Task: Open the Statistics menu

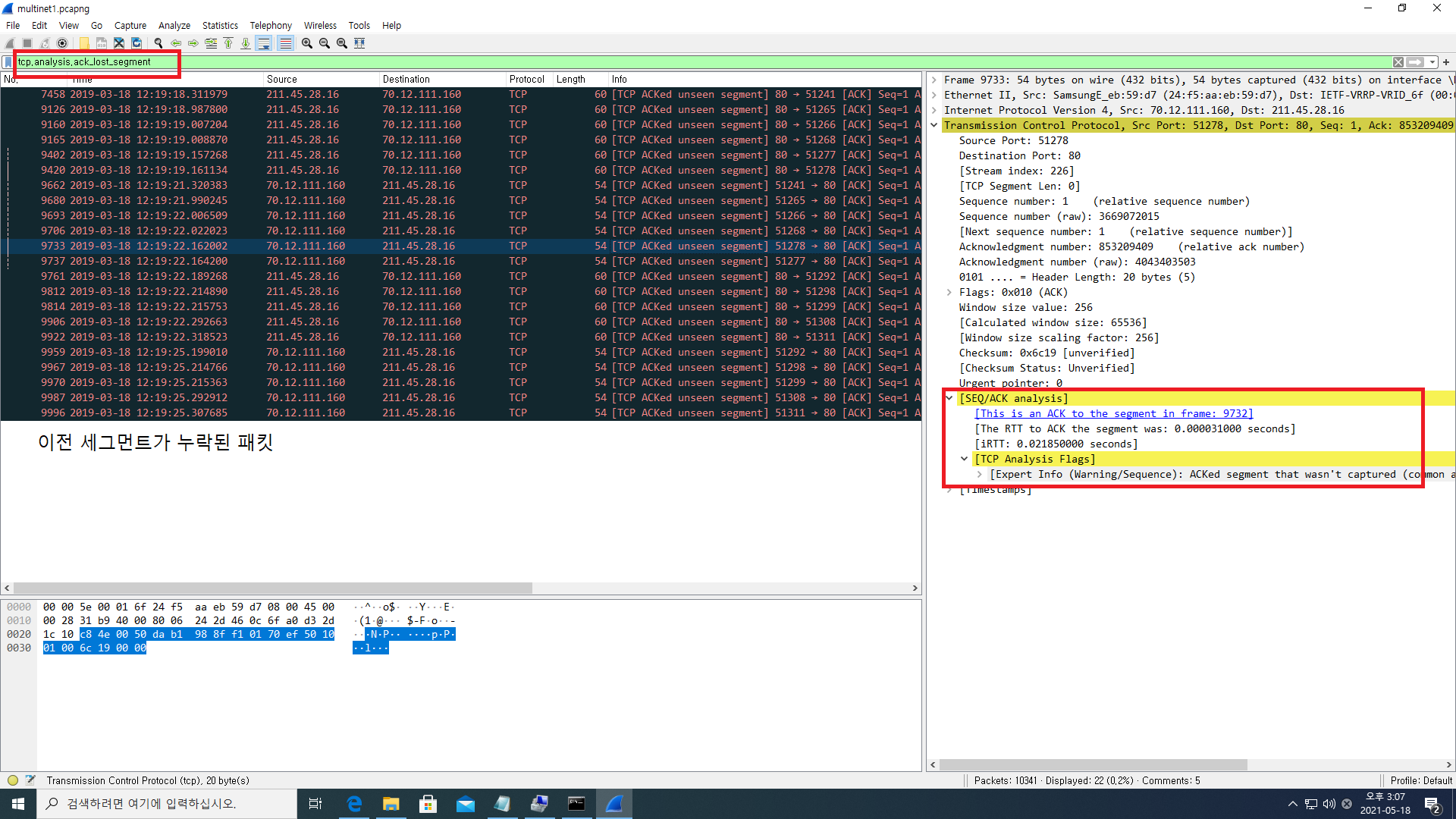Action: 220,25
